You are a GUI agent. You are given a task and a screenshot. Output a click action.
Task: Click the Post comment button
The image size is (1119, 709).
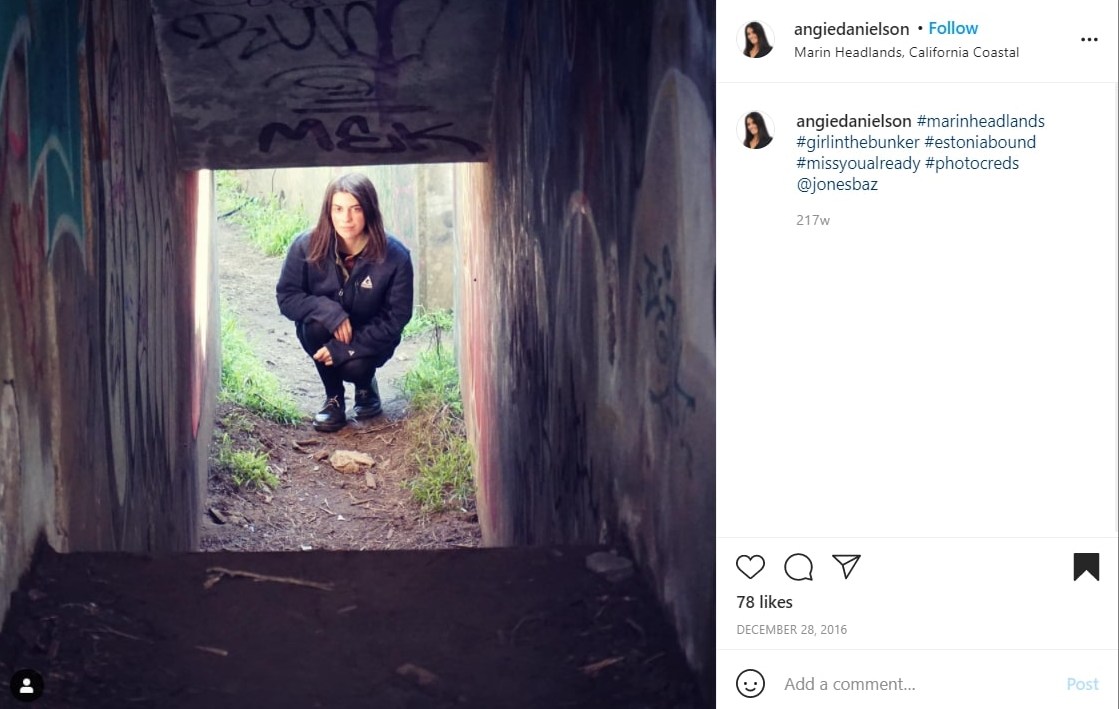pyautogui.click(x=1082, y=684)
